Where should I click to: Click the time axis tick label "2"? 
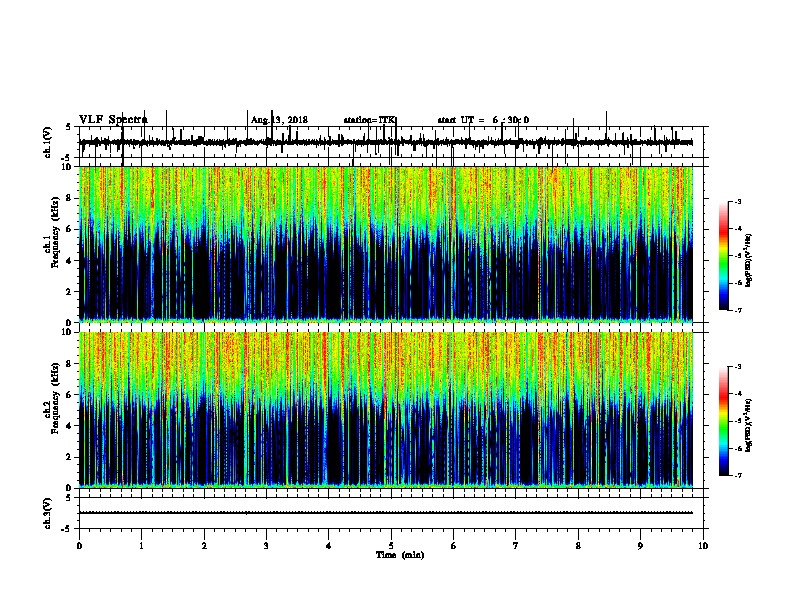204,546
